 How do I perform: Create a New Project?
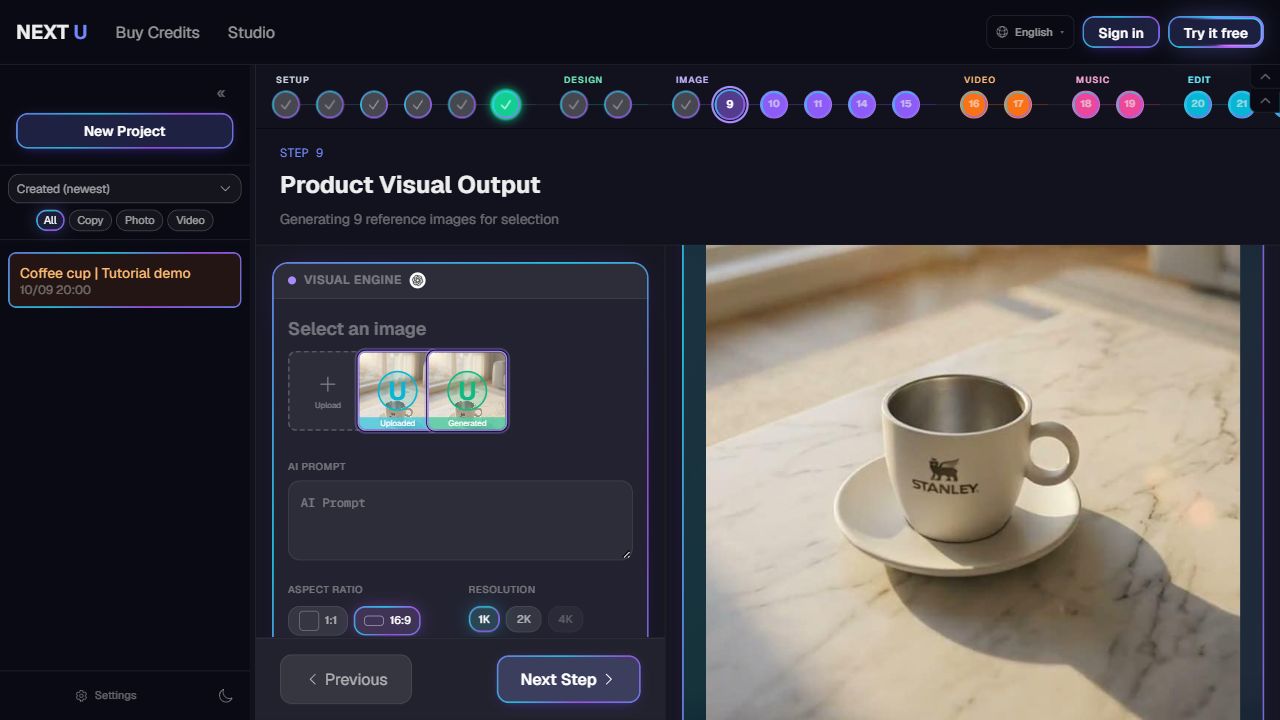(125, 131)
